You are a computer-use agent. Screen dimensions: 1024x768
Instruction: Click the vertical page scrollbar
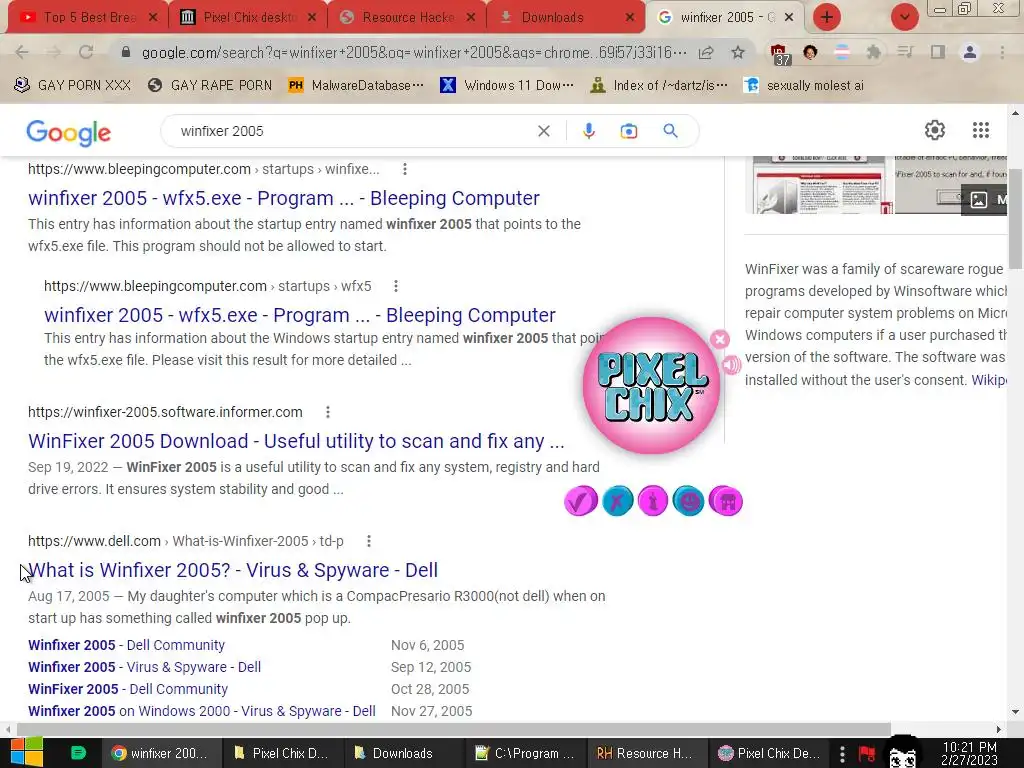1015,219
